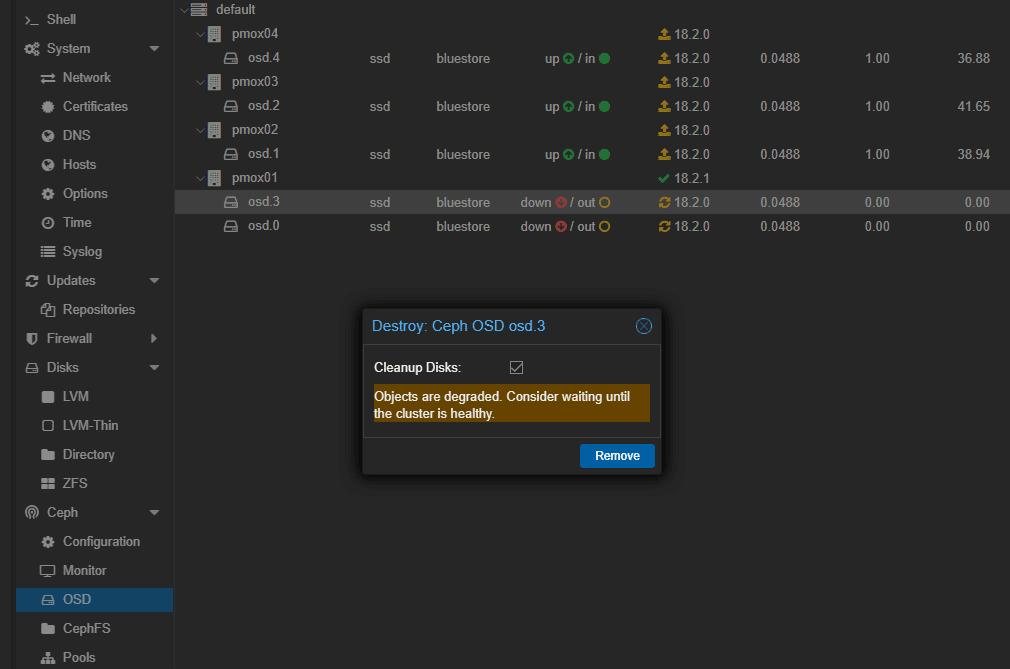Collapse the pmox01 host node
Viewport: 1010px width, 669px height.
pyautogui.click(x=200, y=178)
